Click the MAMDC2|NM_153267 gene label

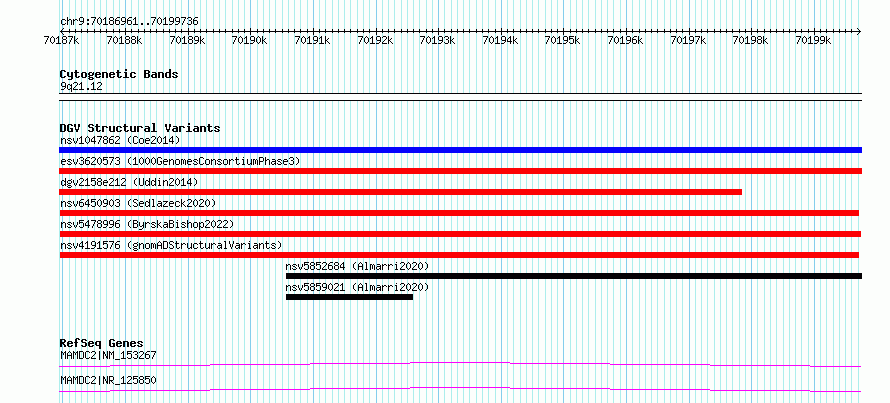point(108,355)
